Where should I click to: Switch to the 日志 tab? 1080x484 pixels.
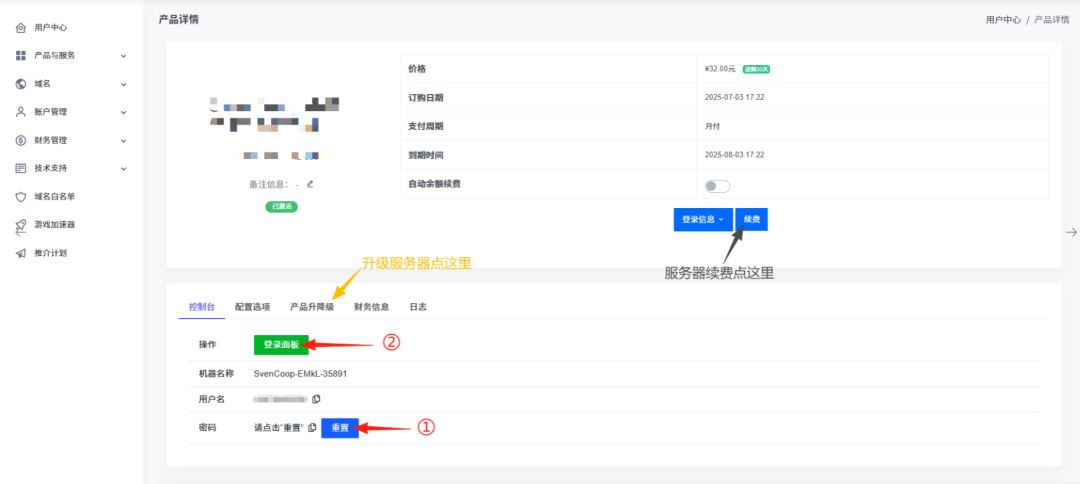[x=418, y=307]
